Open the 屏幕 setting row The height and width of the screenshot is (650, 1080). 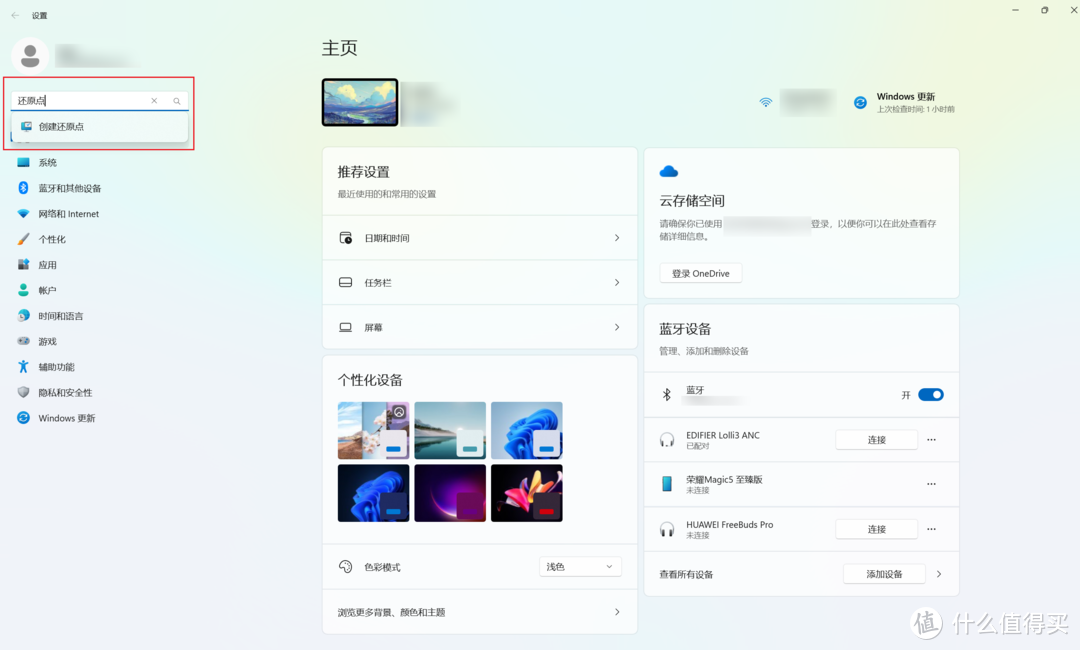click(479, 327)
